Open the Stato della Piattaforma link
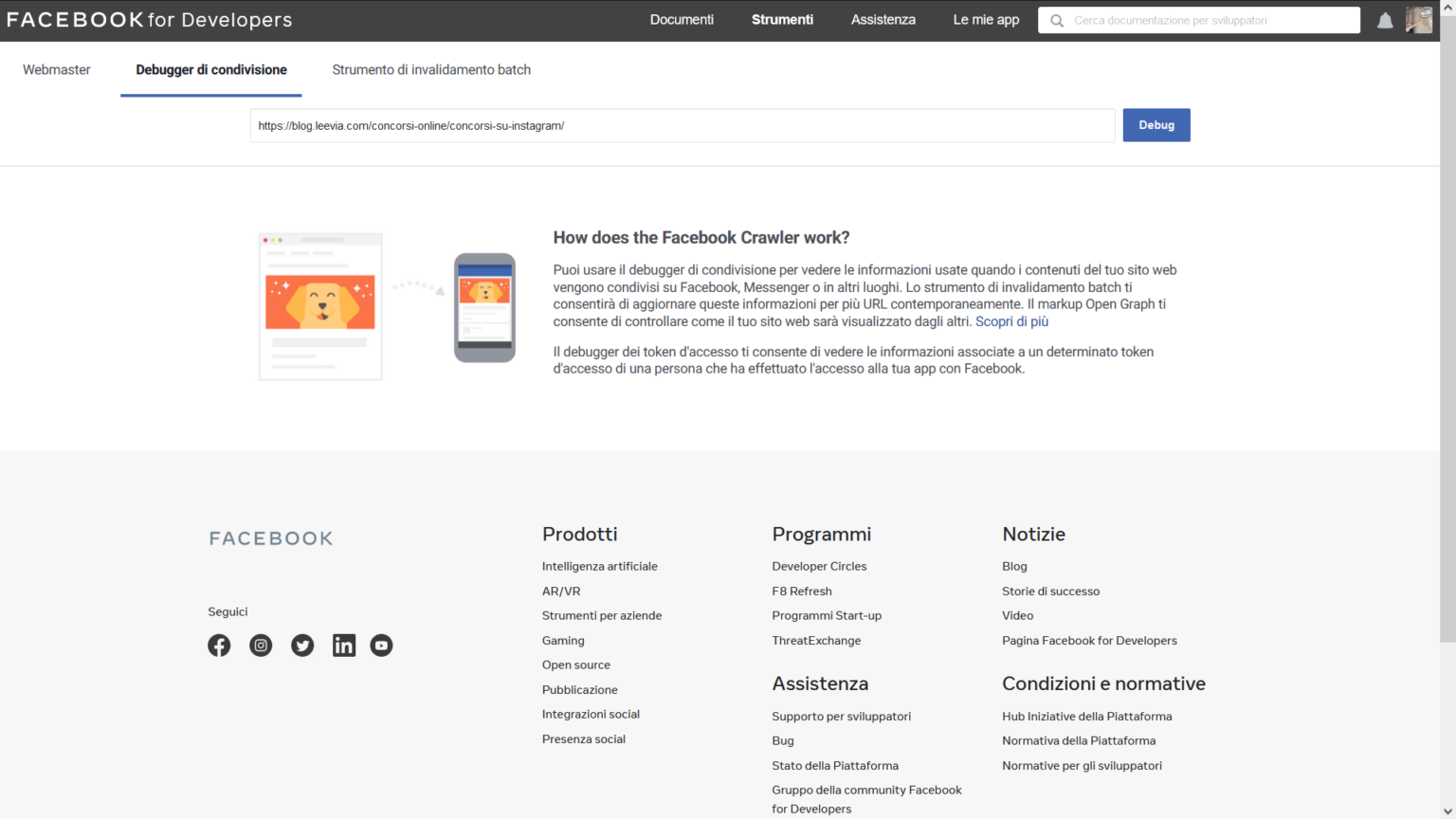This screenshot has height=819, width=1456. click(835, 765)
